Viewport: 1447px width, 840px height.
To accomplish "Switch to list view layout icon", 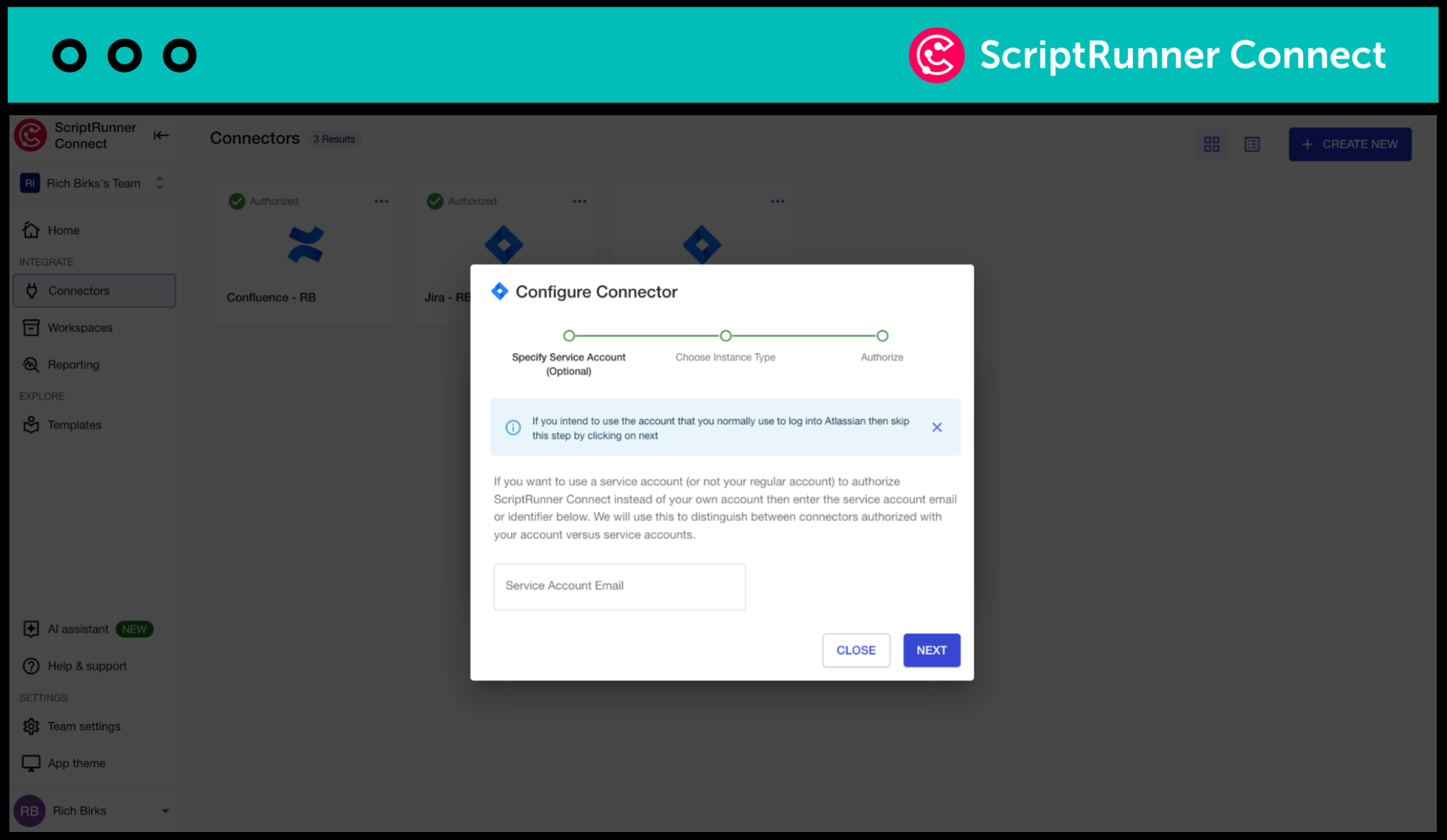I will (1252, 143).
